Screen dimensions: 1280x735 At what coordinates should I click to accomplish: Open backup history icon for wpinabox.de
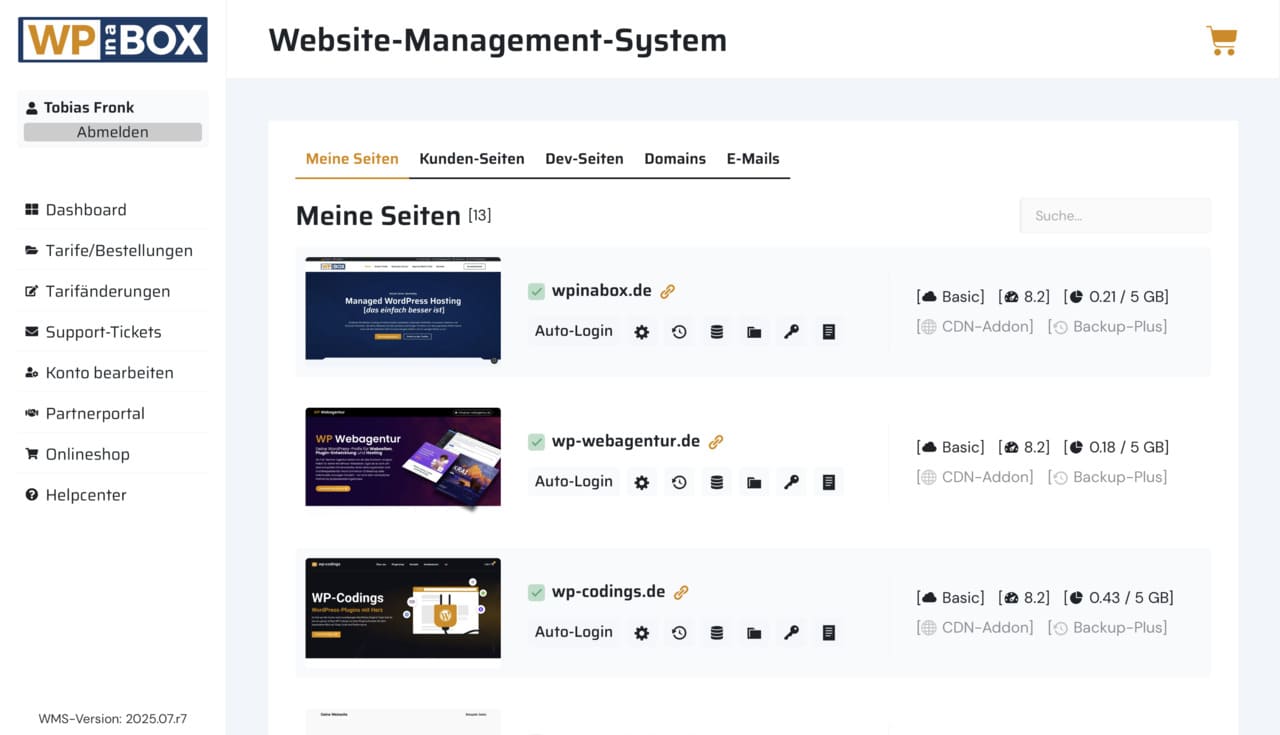coord(679,332)
